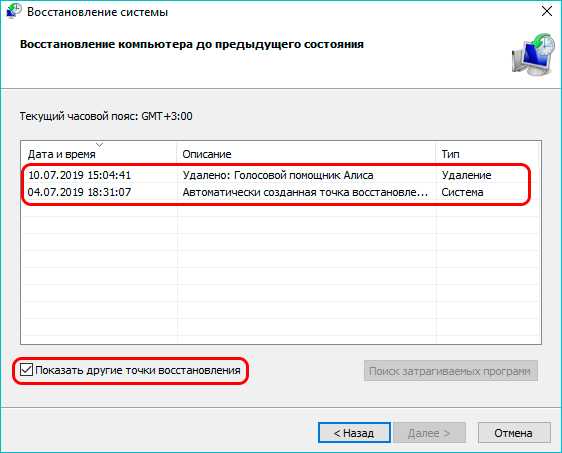The width and height of the screenshot is (562, 453).
Task: Toggle the sort arrow above Дата и время
Action: click(99, 145)
